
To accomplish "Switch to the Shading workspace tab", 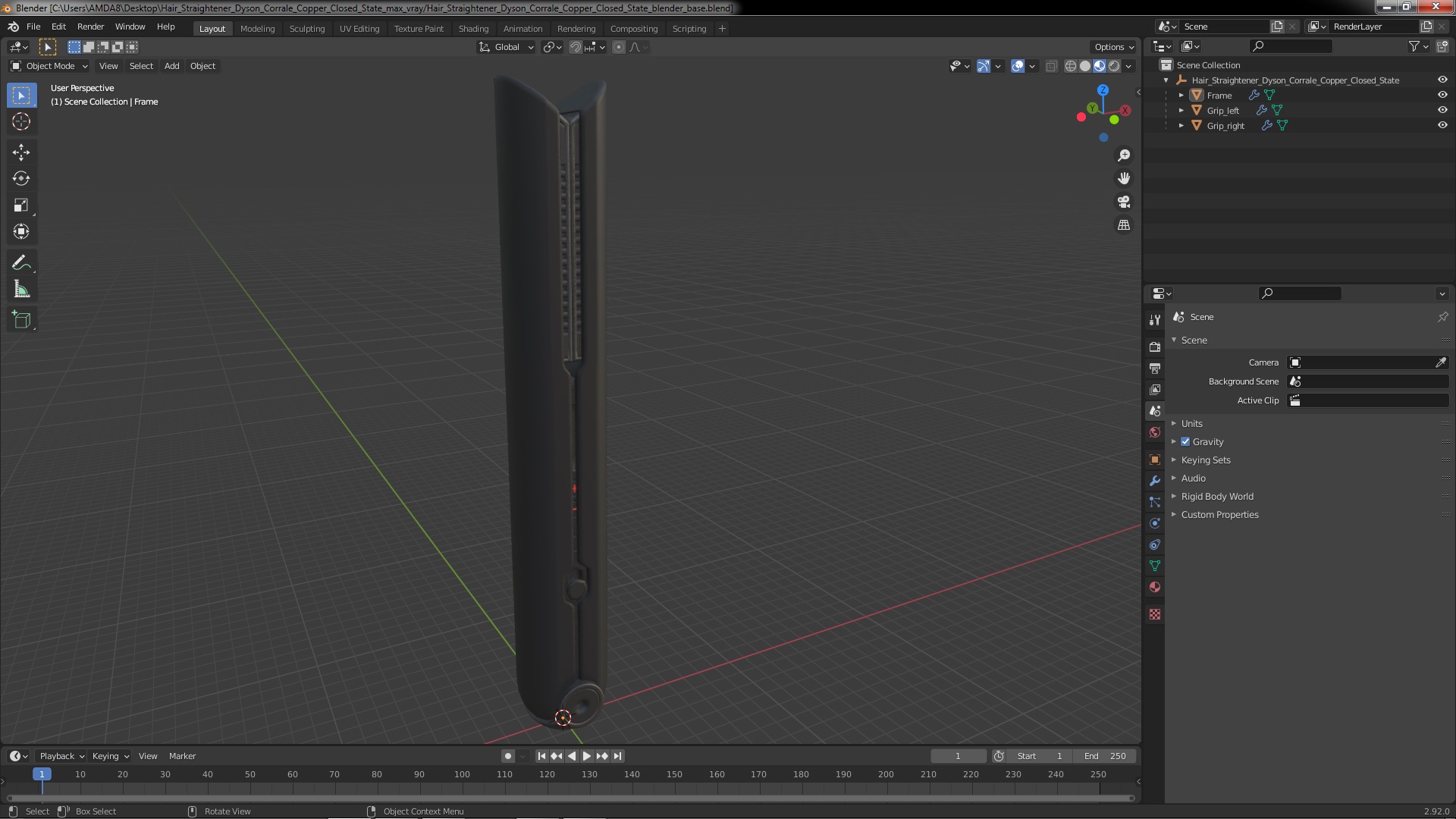I will (473, 29).
